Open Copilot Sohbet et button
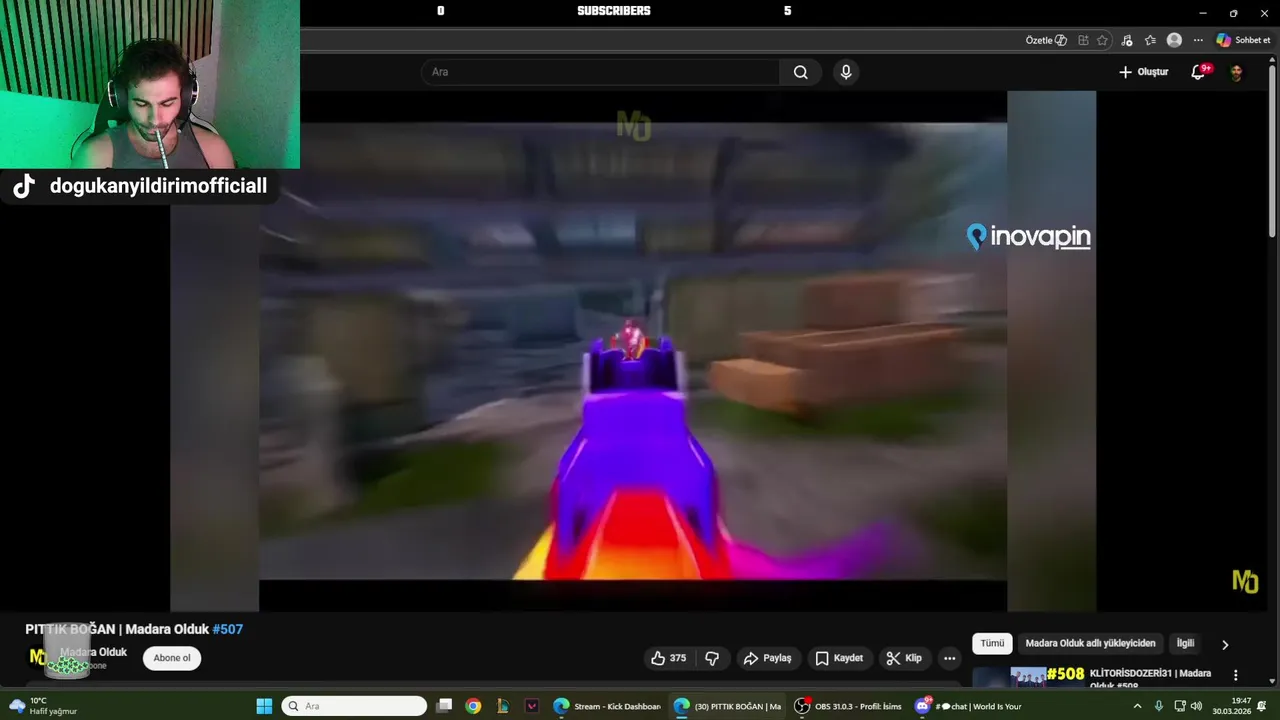 click(x=1243, y=40)
